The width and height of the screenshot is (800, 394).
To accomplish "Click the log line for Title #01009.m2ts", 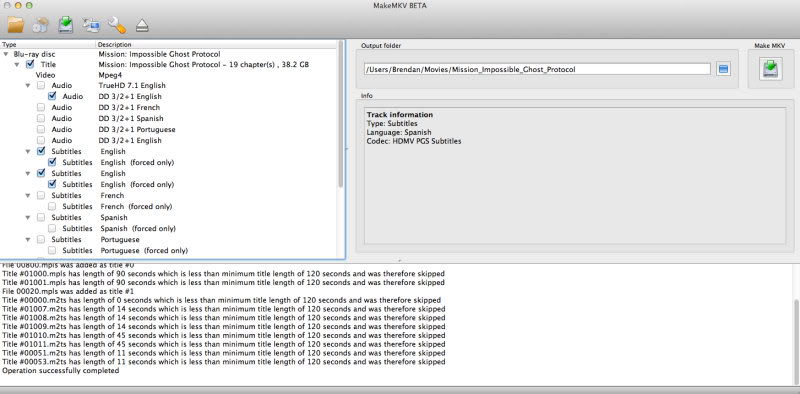I will [223, 327].
